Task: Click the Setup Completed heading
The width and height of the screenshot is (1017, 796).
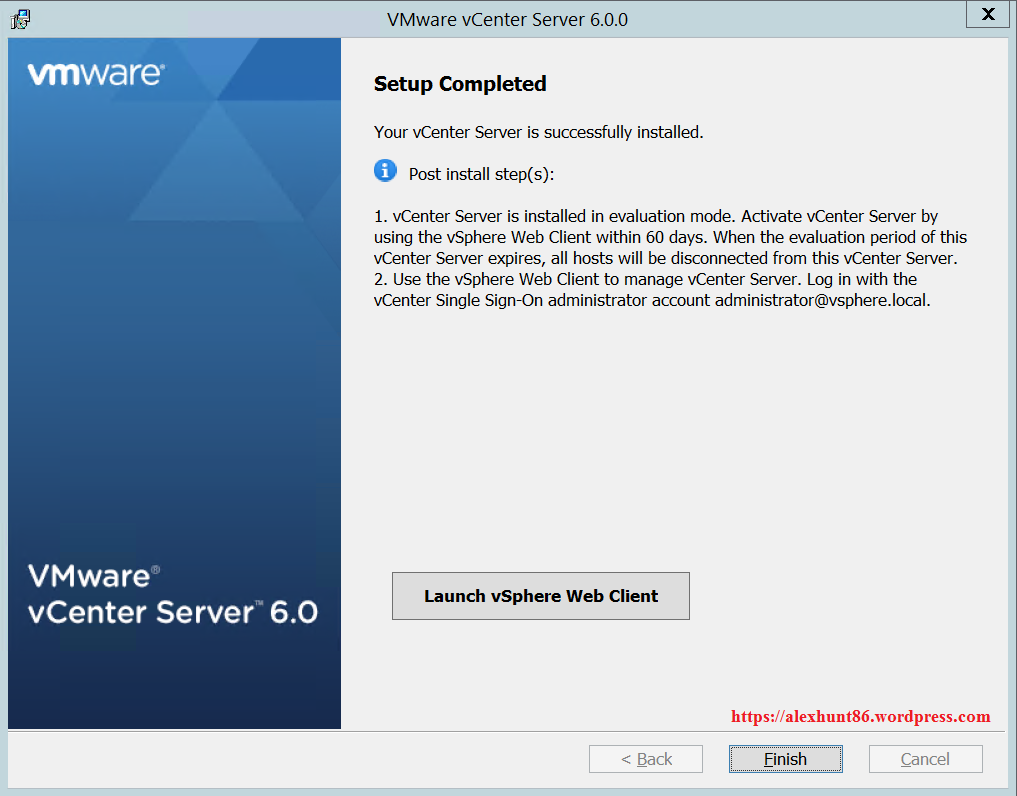Action: click(x=460, y=84)
